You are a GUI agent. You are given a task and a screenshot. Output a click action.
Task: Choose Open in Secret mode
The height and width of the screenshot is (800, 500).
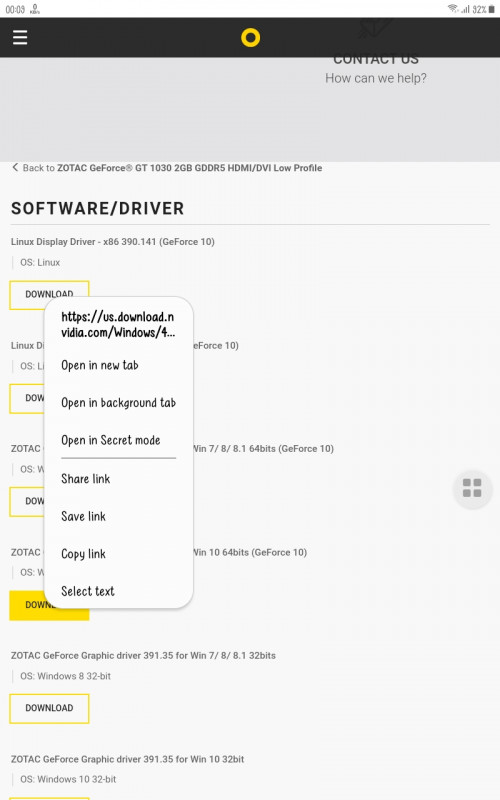(111, 440)
